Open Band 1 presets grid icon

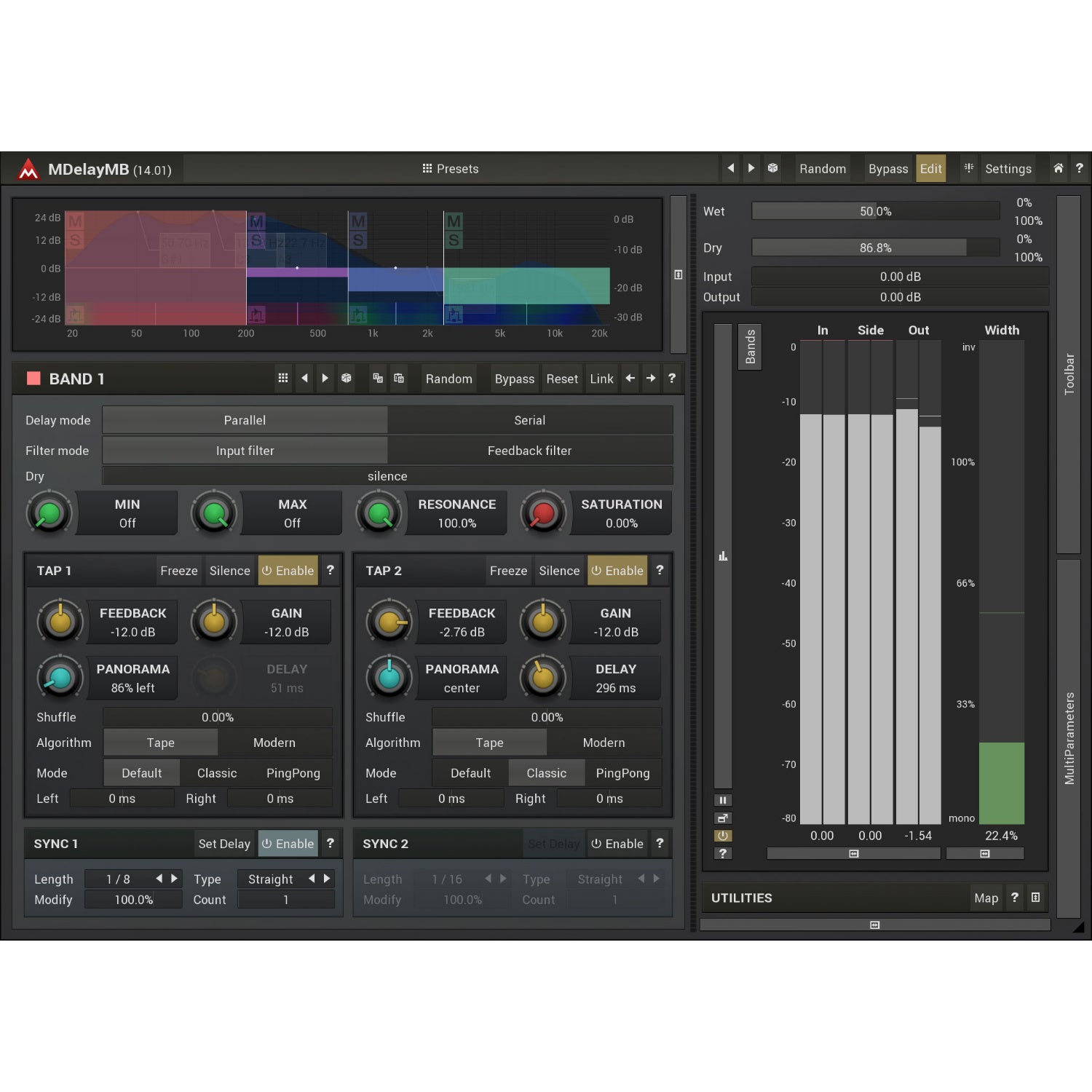pyautogui.click(x=283, y=378)
